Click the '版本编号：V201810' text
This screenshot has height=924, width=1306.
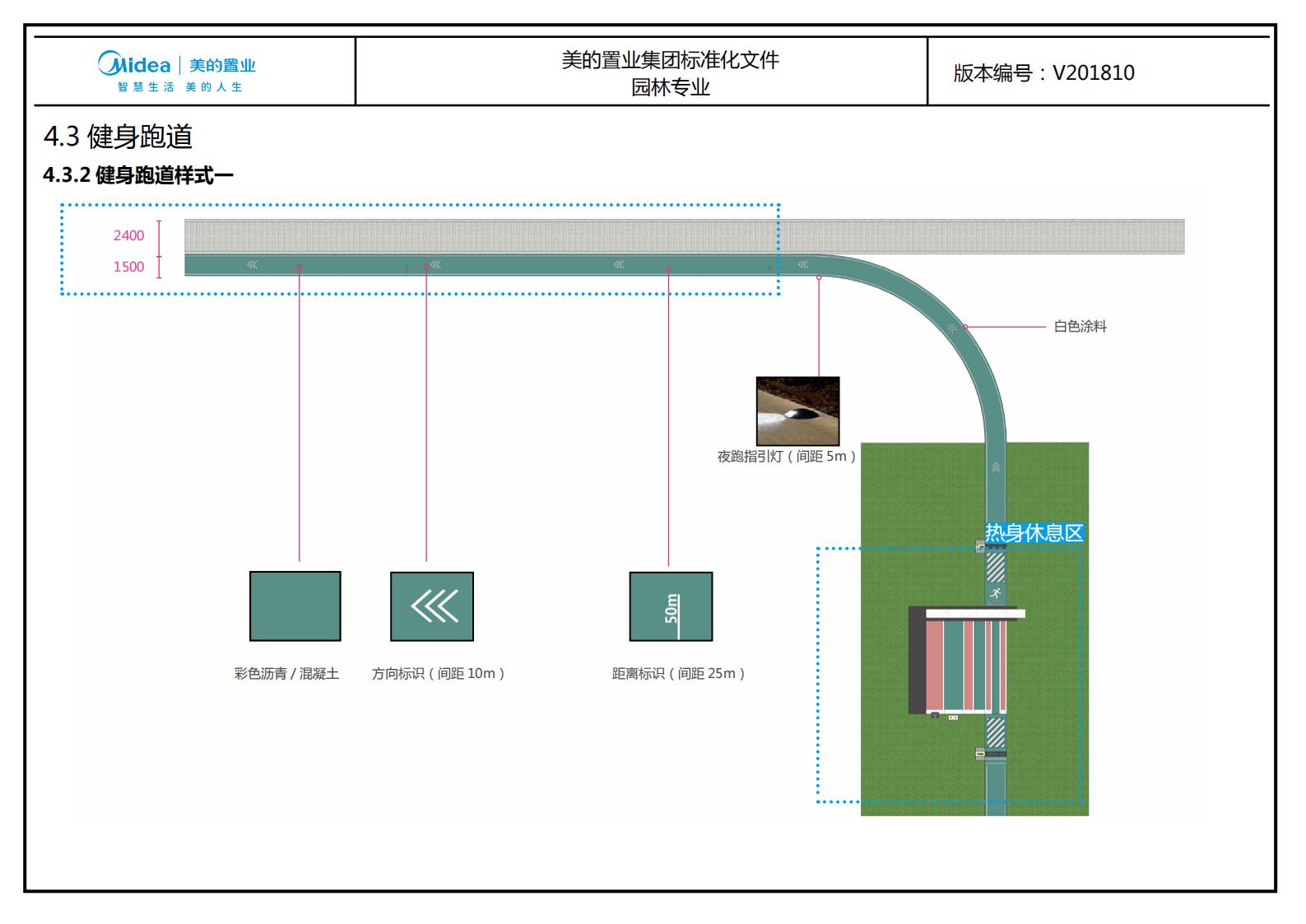point(1043,72)
